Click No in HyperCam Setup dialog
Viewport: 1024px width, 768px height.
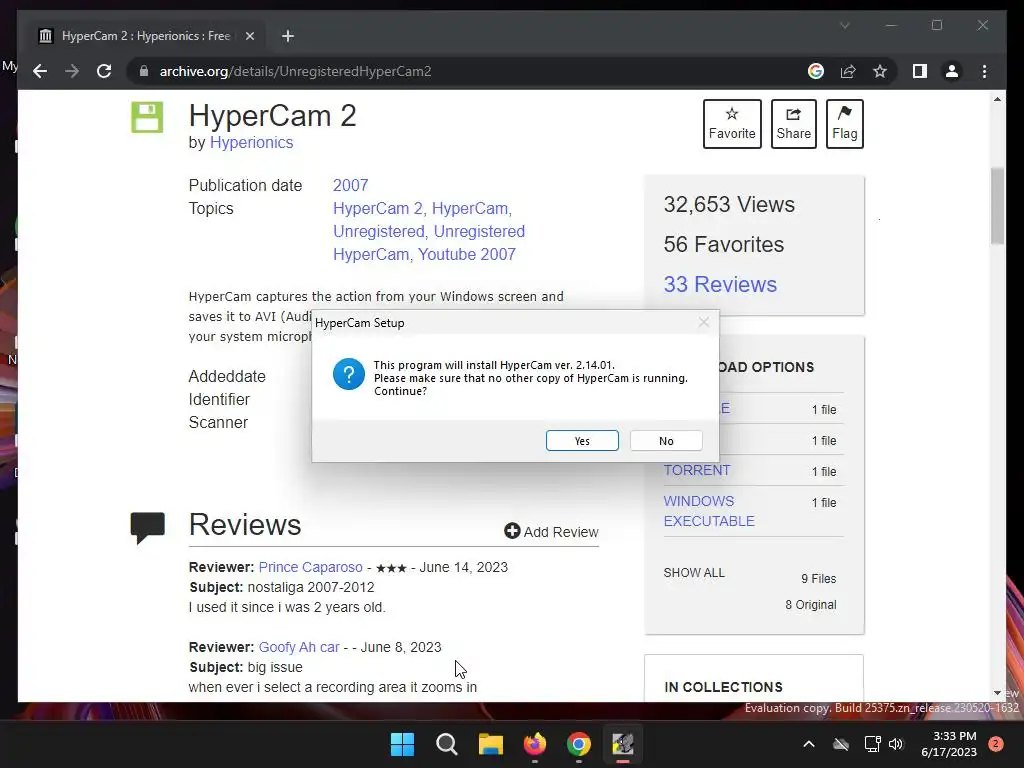(x=665, y=441)
